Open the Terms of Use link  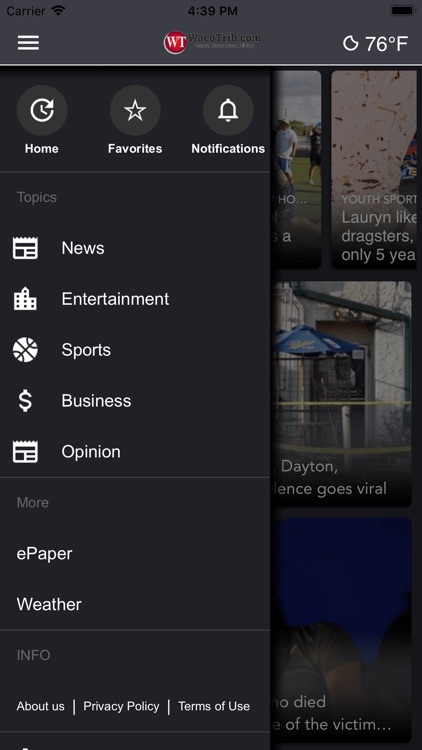click(x=214, y=706)
